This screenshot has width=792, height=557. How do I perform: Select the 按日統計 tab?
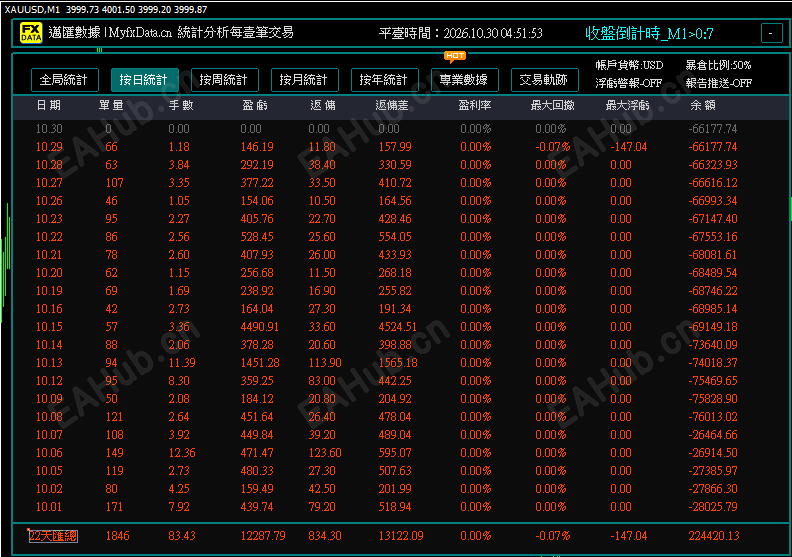144,80
